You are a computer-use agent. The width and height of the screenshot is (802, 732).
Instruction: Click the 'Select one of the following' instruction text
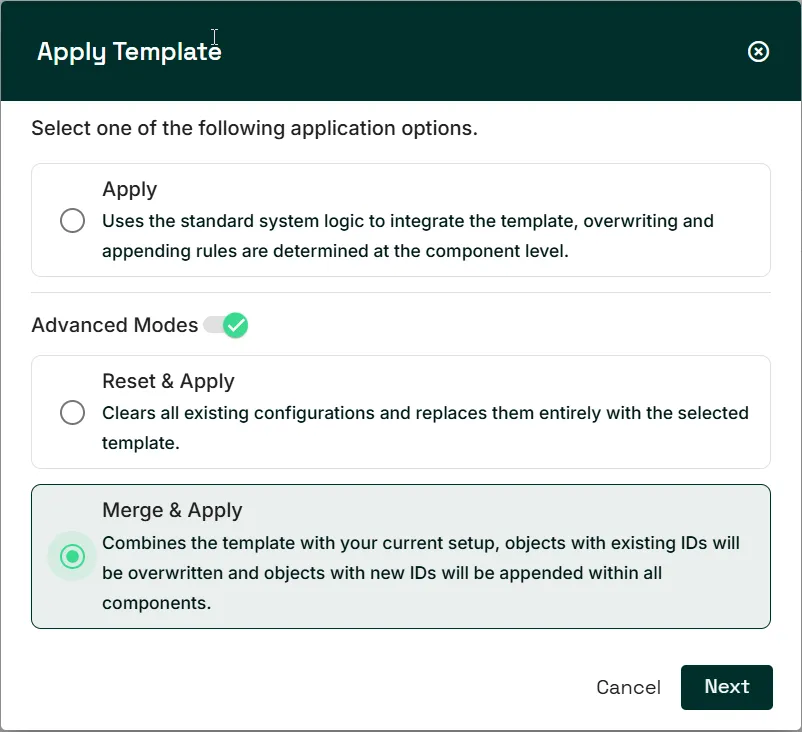[x=255, y=128]
